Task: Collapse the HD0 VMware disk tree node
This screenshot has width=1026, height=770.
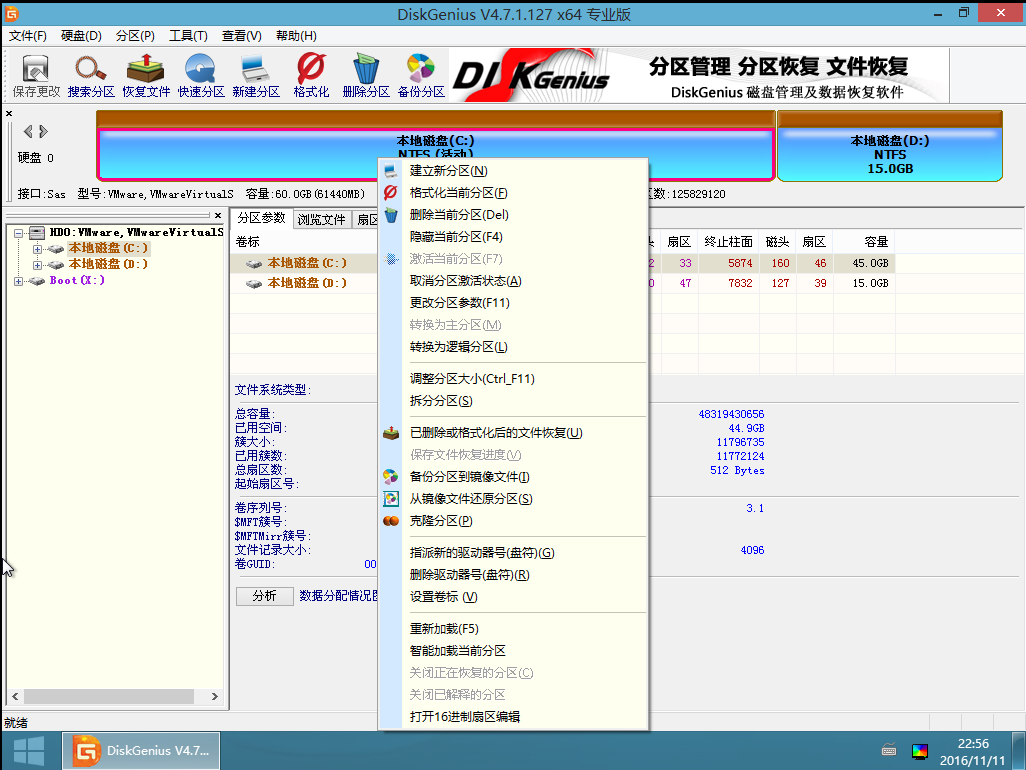Action: click(18, 232)
